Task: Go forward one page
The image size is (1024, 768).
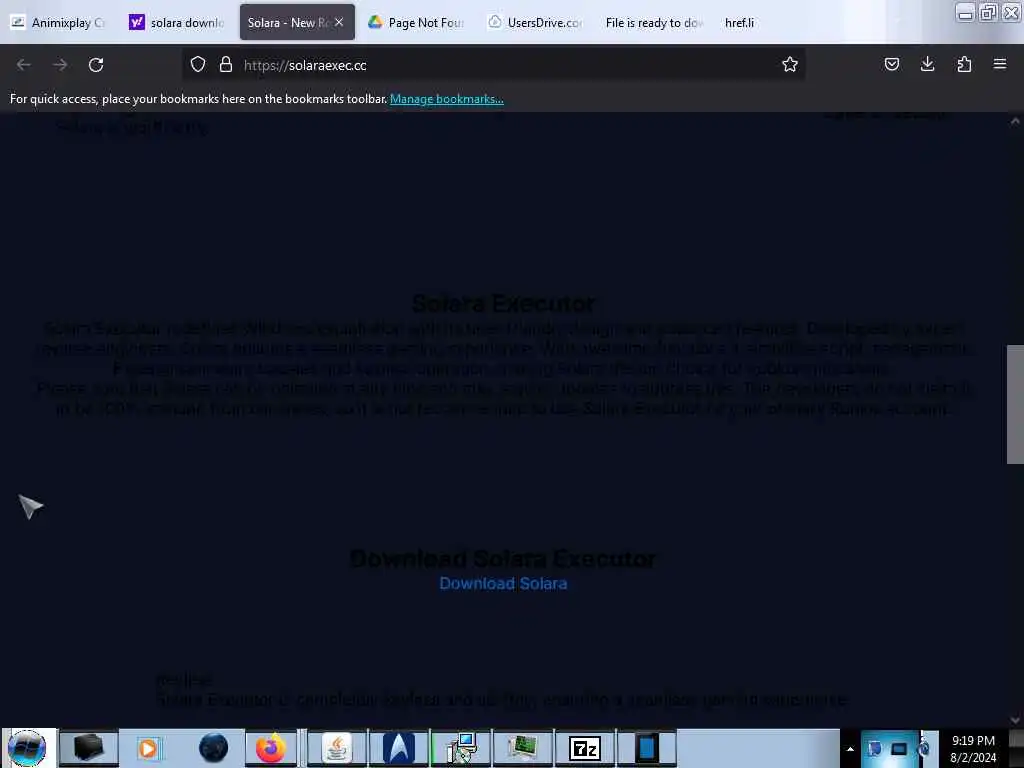Action: coord(60,65)
